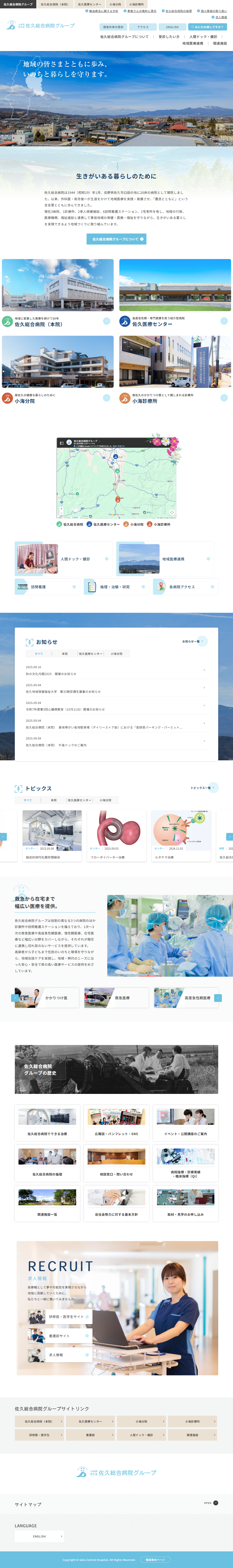Select the すべて tab under お知らせ
Image resolution: width=233 pixels, height=1568 pixels.
39,654
